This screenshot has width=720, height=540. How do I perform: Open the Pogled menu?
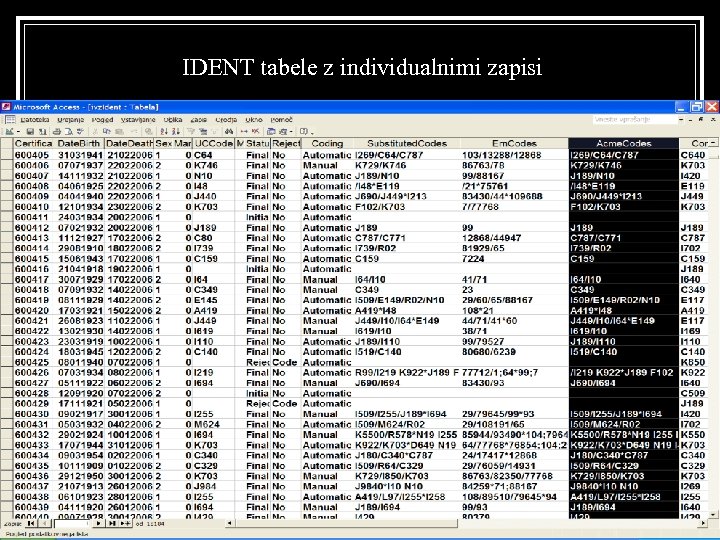tap(102, 119)
